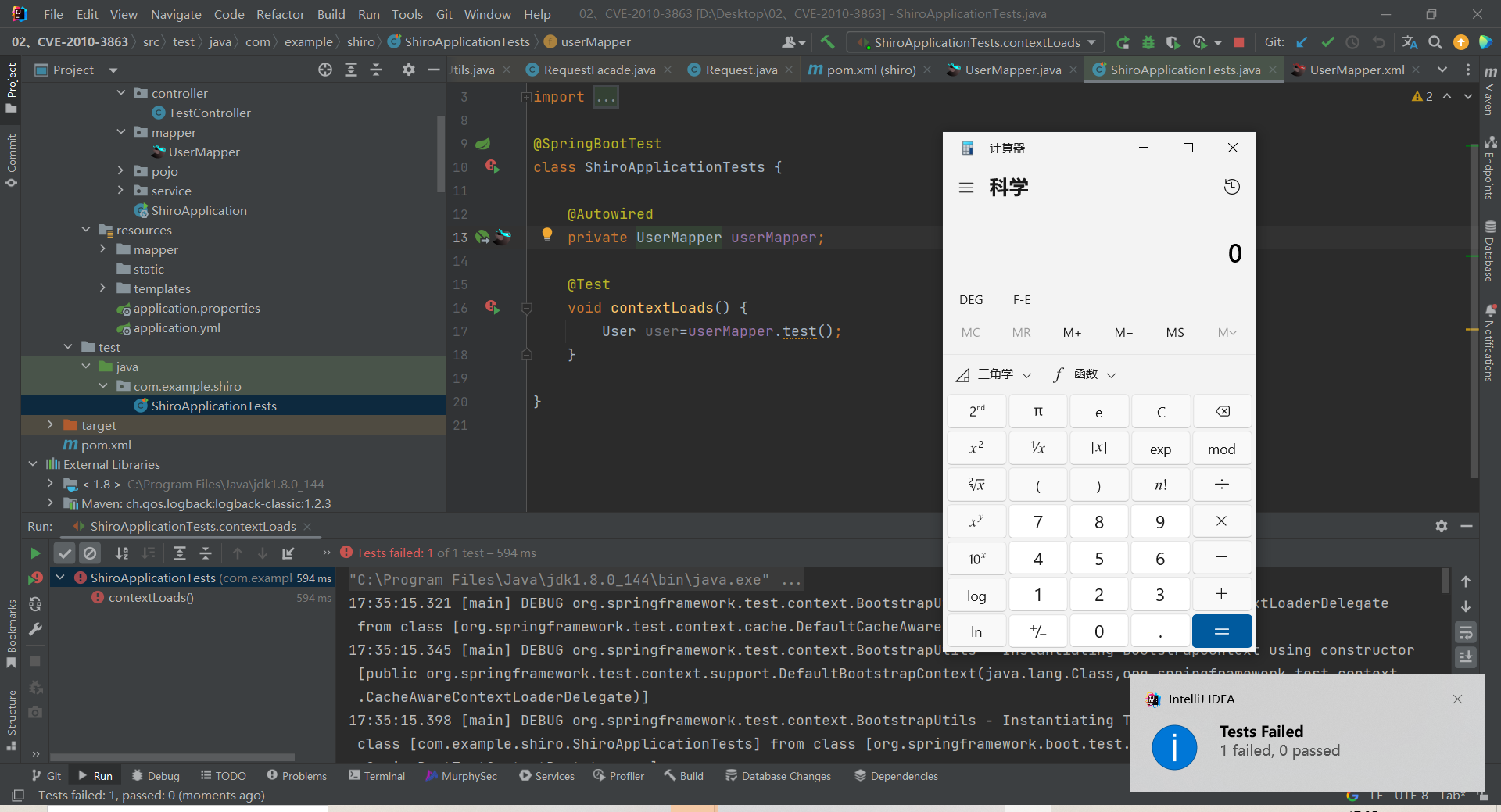Image resolution: width=1501 pixels, height=812 pixels.
Task: Click calculator equals button
Action: (1222, 631)
